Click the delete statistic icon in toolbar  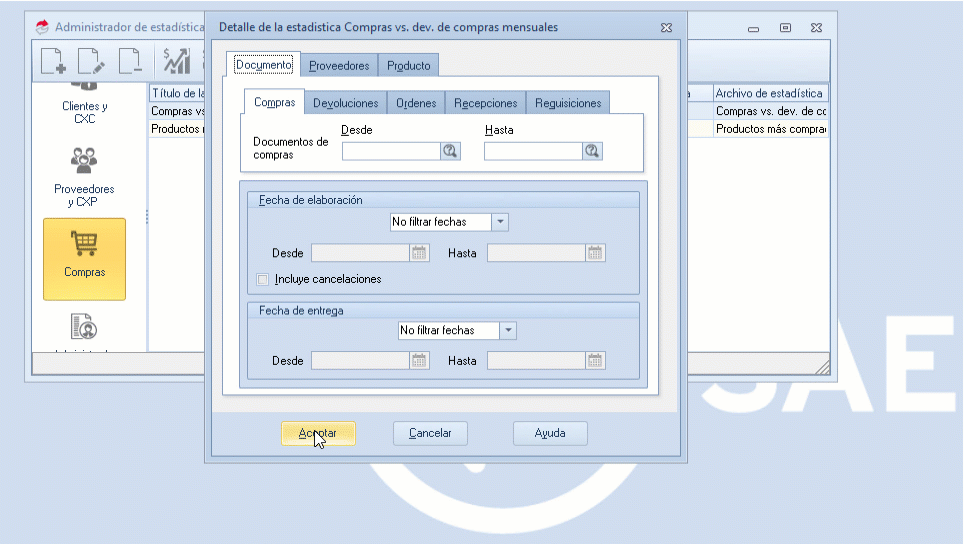point(130,62)
